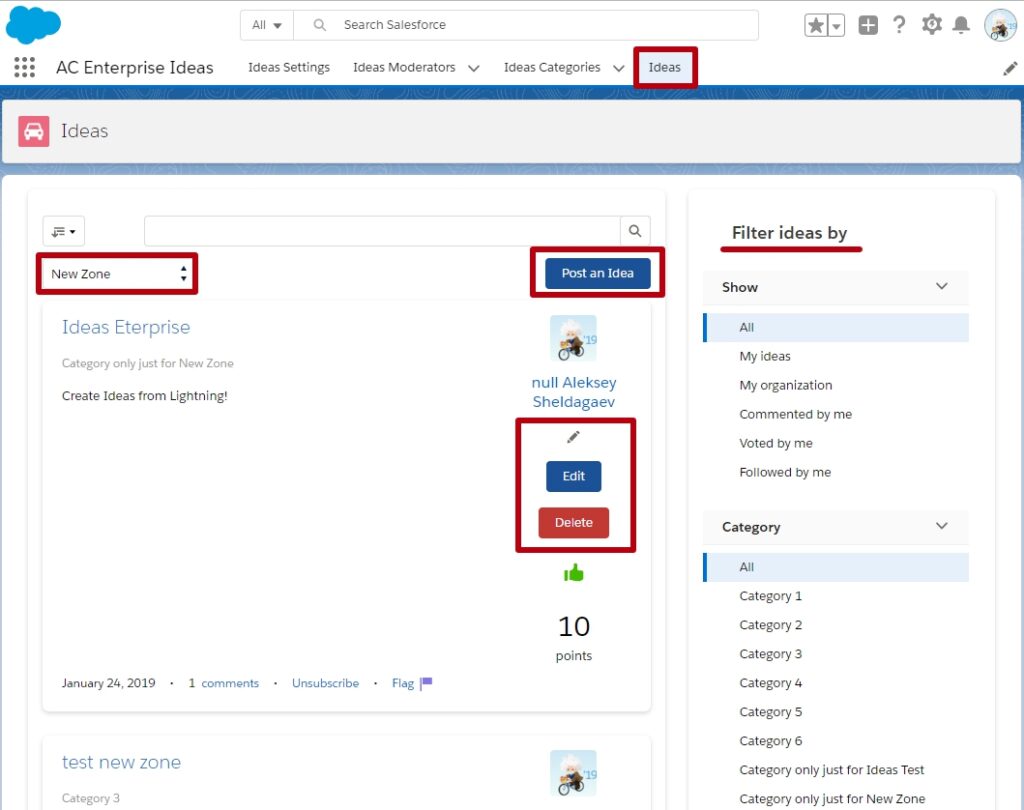Screen dimensions: 1024x810
Task: Click the January 24, 2019 date
Action: [x=108, y=683]
